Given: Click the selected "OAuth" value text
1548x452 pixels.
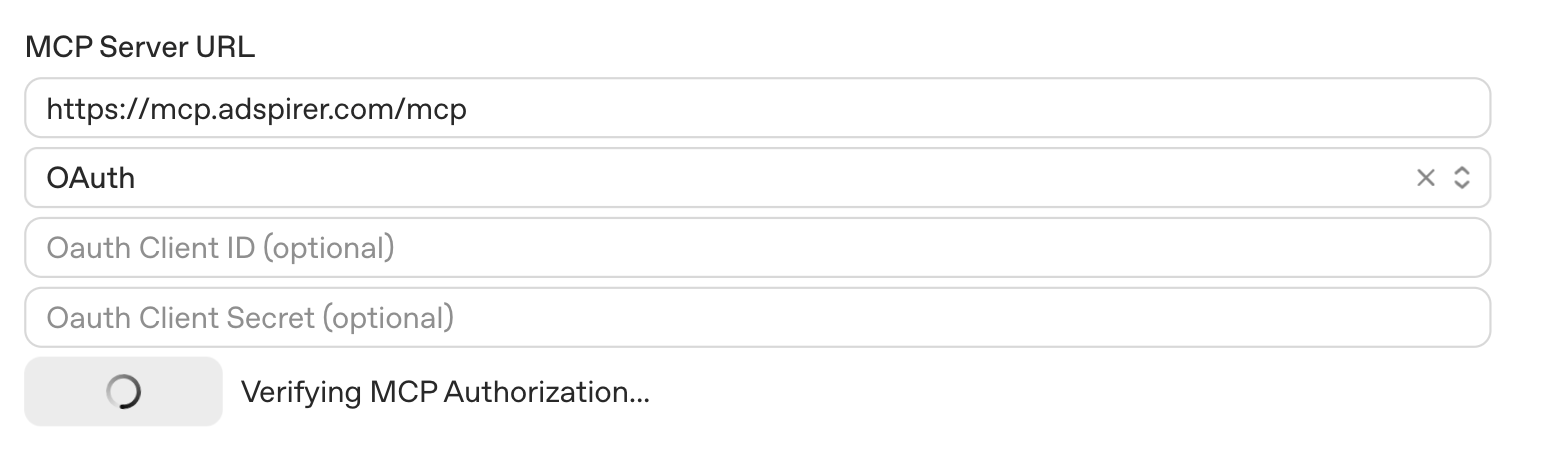Looking at the screenshot, I should (91, 178).
